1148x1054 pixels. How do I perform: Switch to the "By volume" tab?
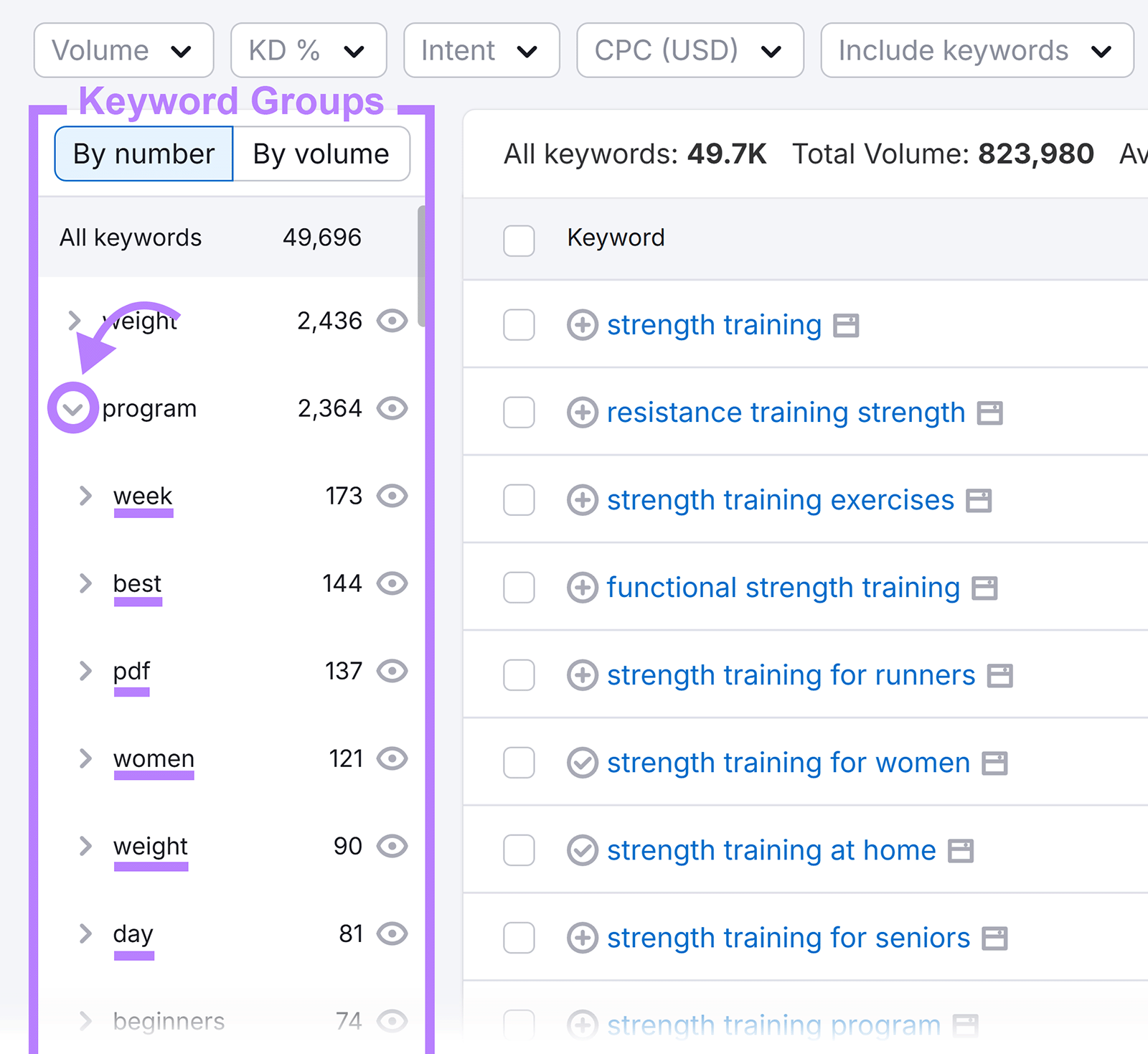click(x=321, y=154)
